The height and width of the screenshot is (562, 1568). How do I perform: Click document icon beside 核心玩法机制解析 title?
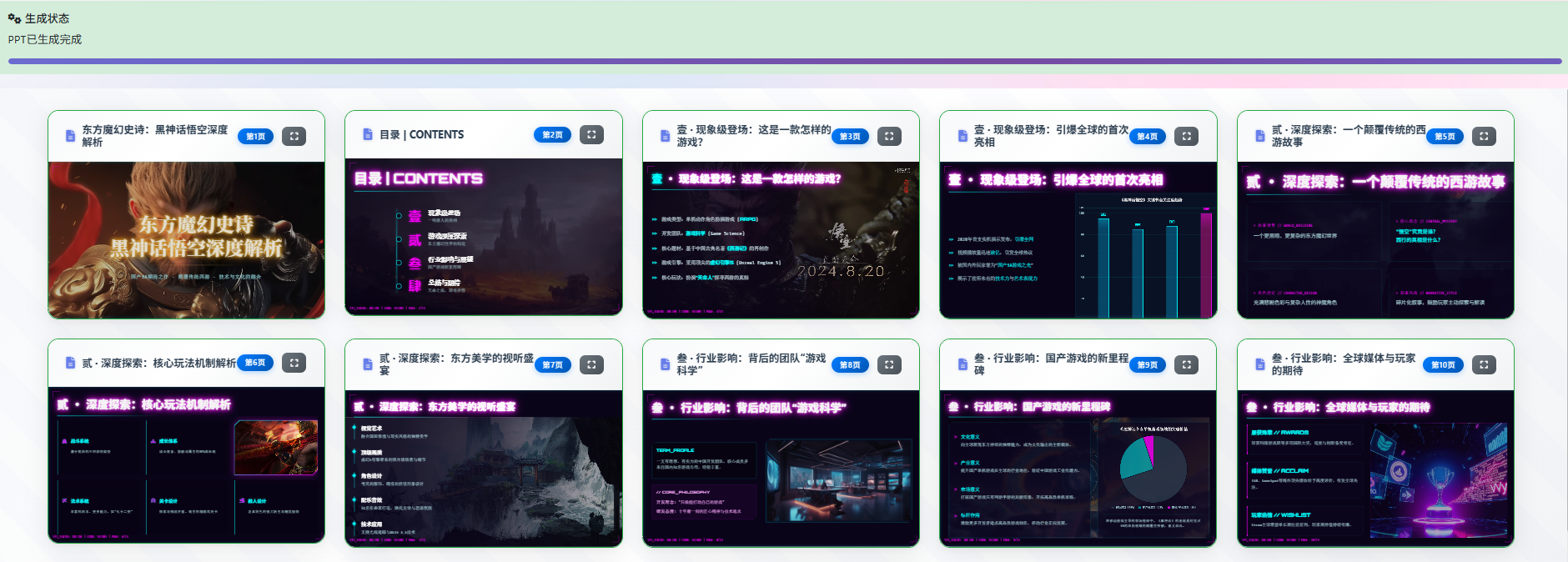point(70,363)
